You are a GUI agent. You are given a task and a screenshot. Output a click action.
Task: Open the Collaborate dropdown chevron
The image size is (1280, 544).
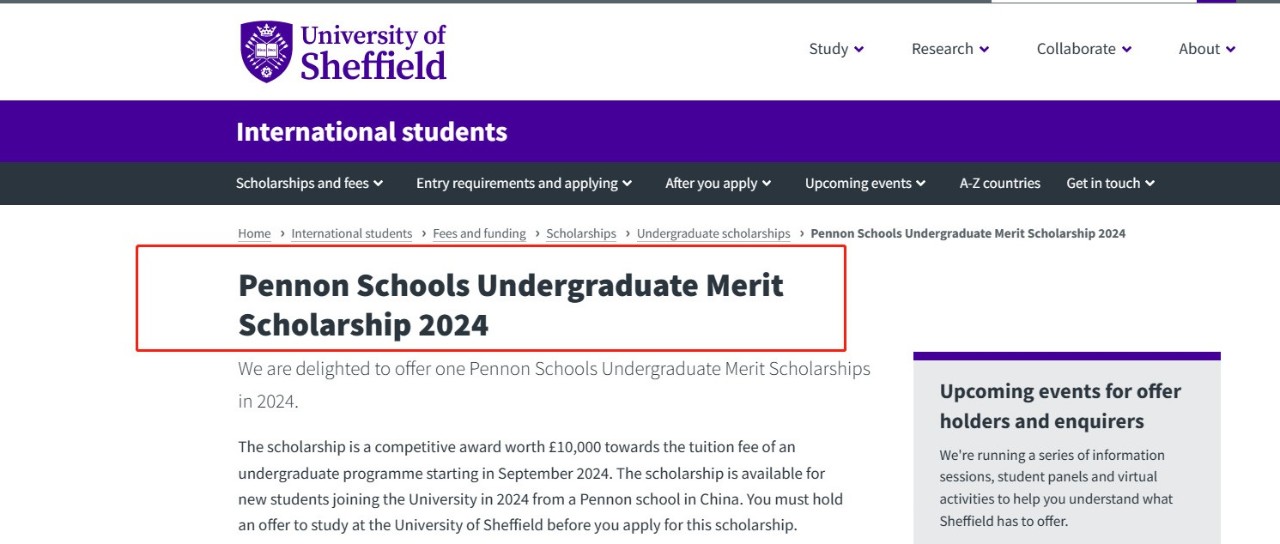1127,49
